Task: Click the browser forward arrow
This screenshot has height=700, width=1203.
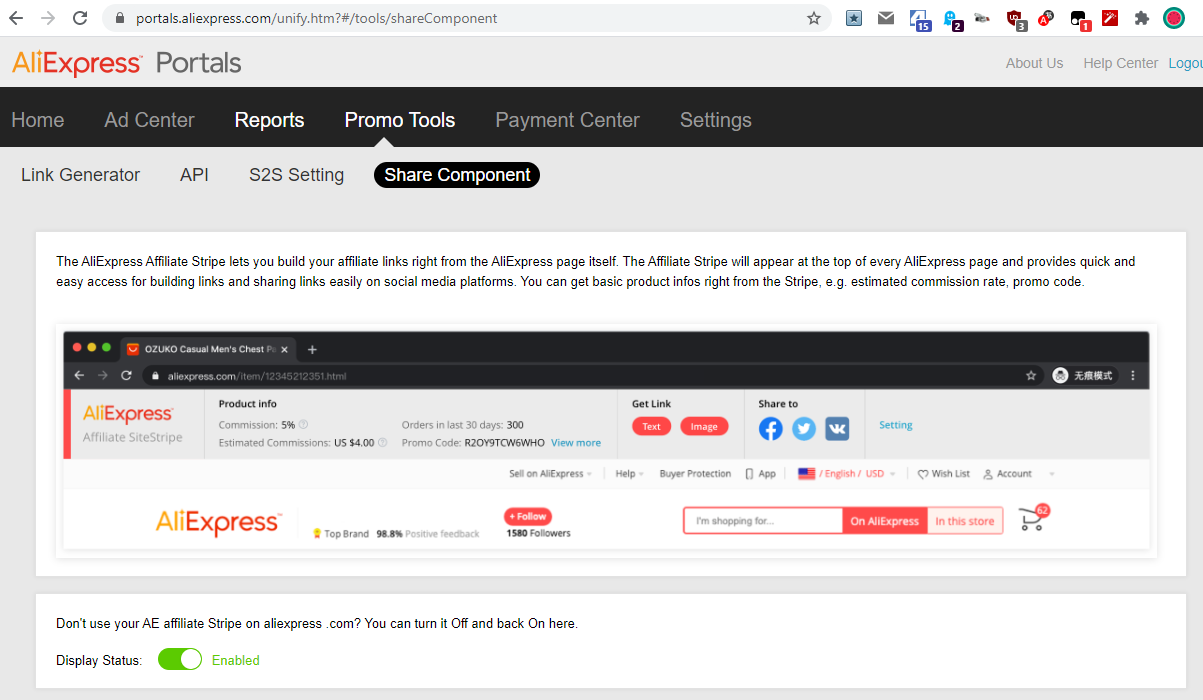Action: coord(47,18)
